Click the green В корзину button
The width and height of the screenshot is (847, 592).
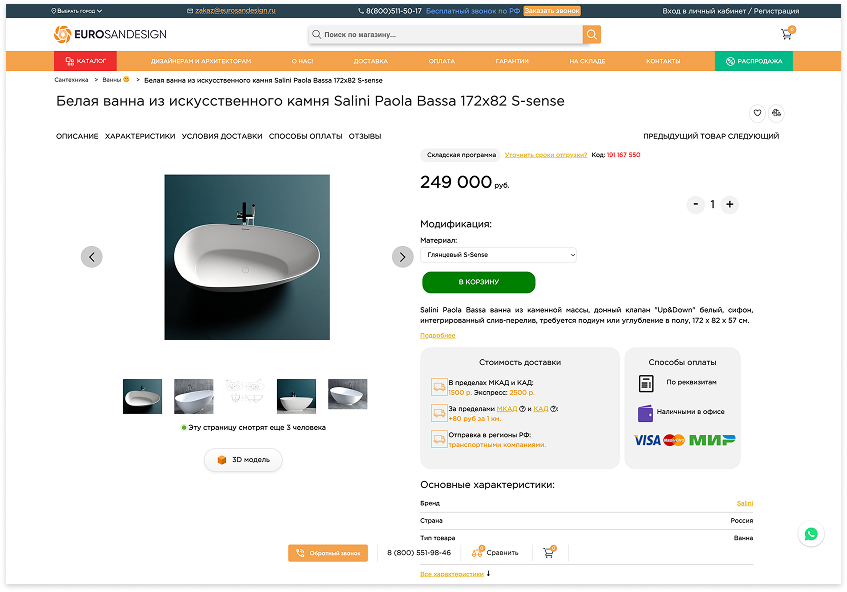click(479, 282)
